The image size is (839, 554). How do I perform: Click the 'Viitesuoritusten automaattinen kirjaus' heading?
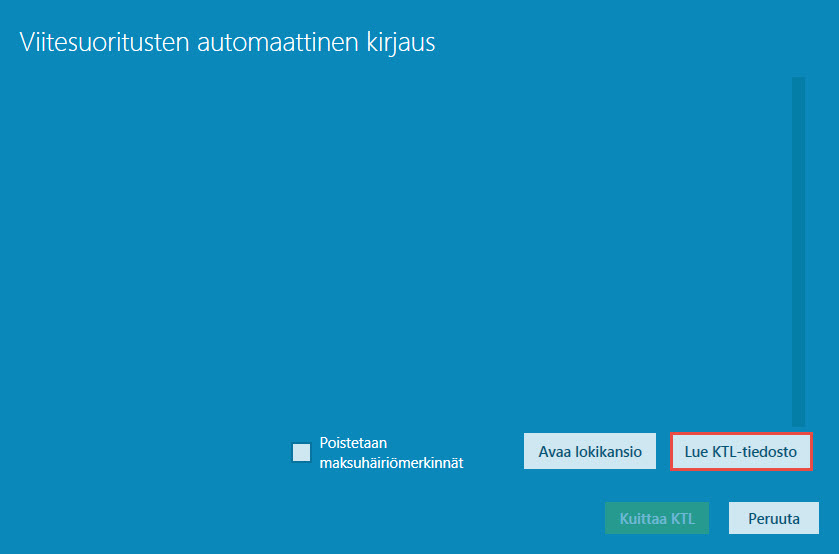tap(227, 42)
